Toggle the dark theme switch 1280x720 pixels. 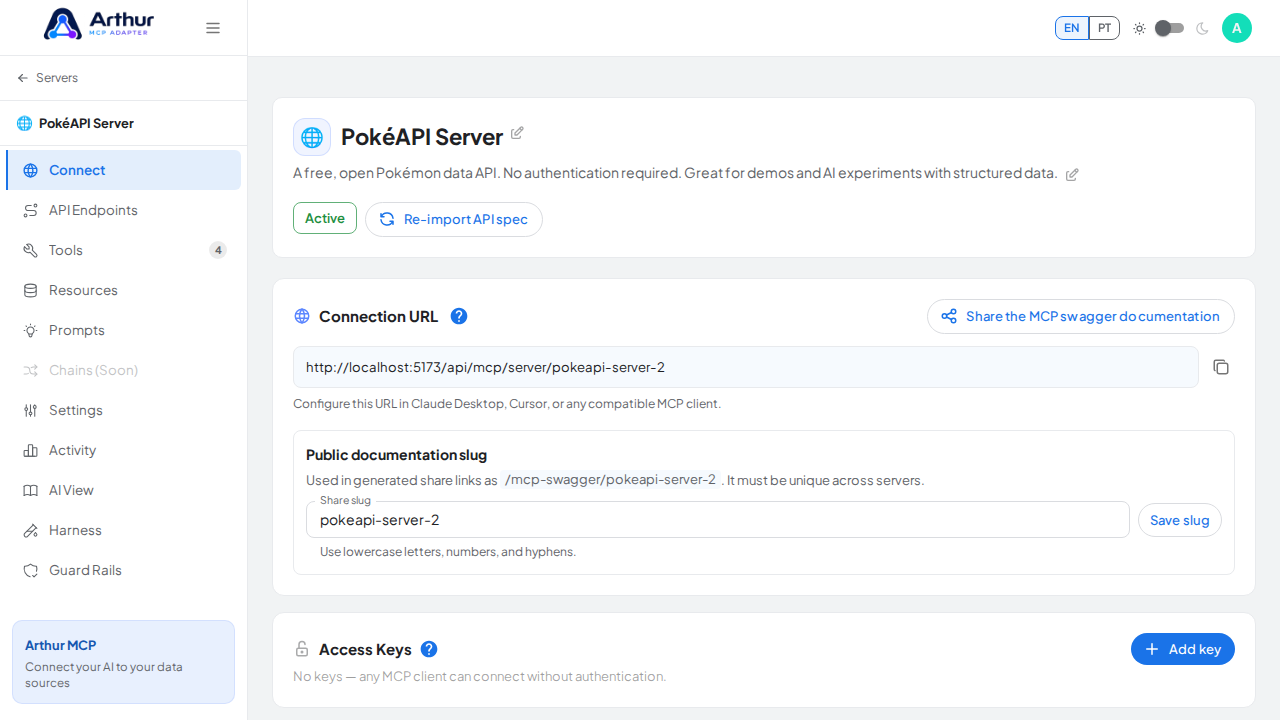[x=1169, y=28]
